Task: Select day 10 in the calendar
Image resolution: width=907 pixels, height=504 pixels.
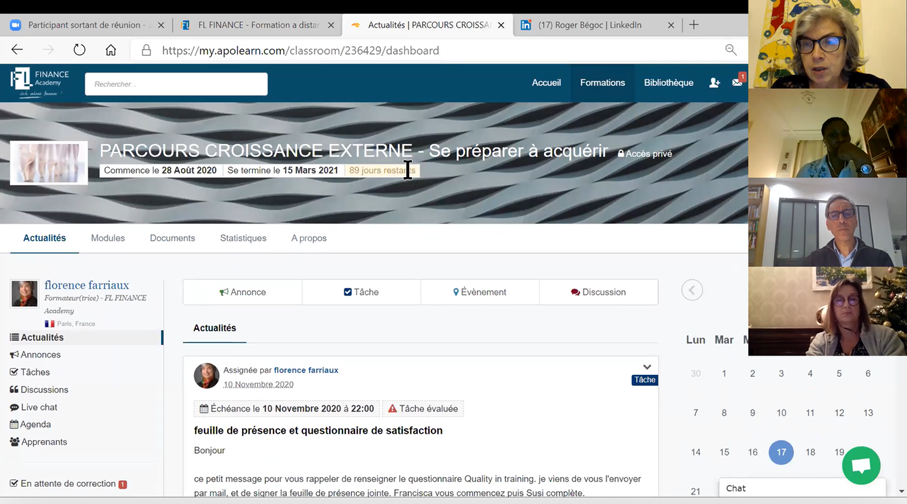Action: [x=781, y=413]
